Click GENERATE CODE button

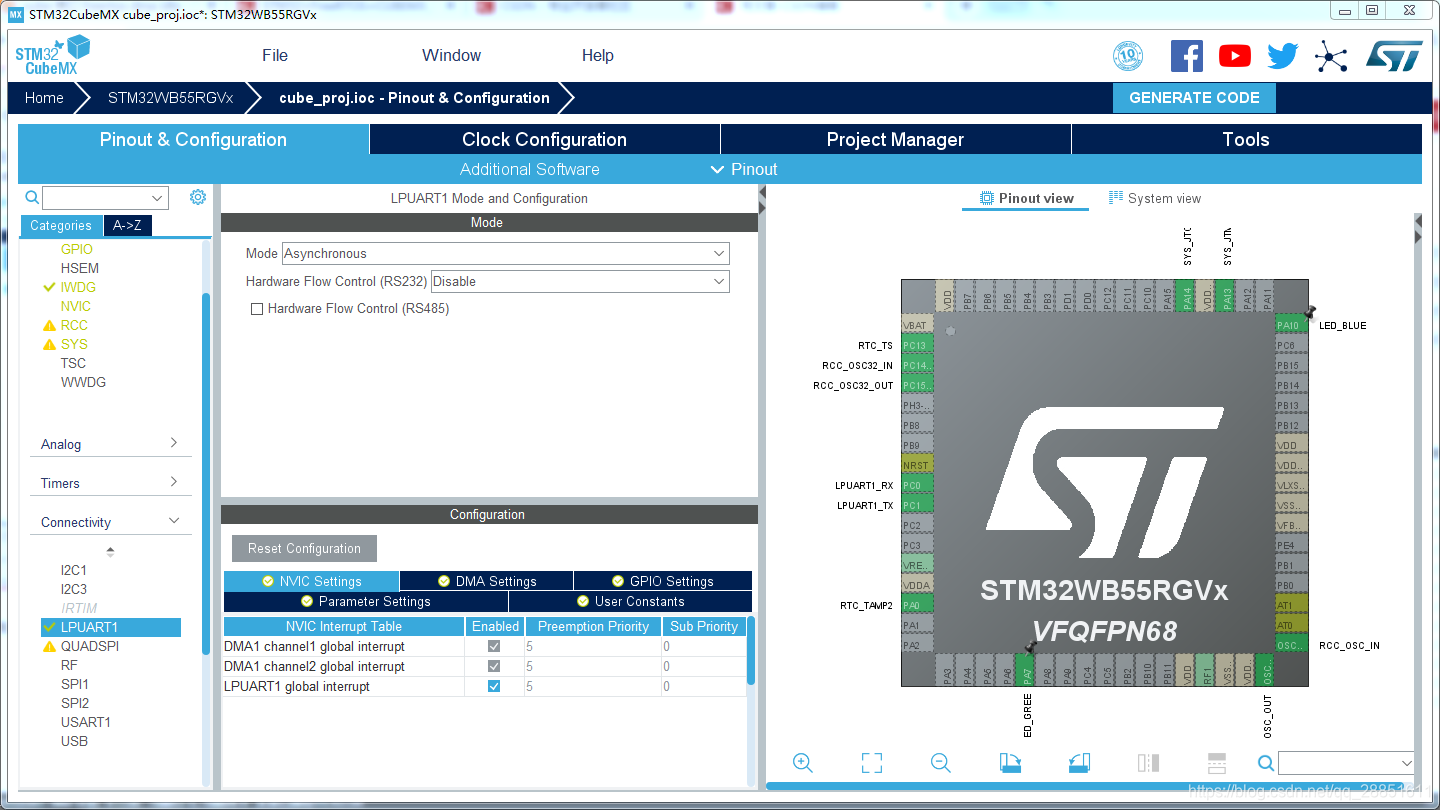coord(1194,98)
